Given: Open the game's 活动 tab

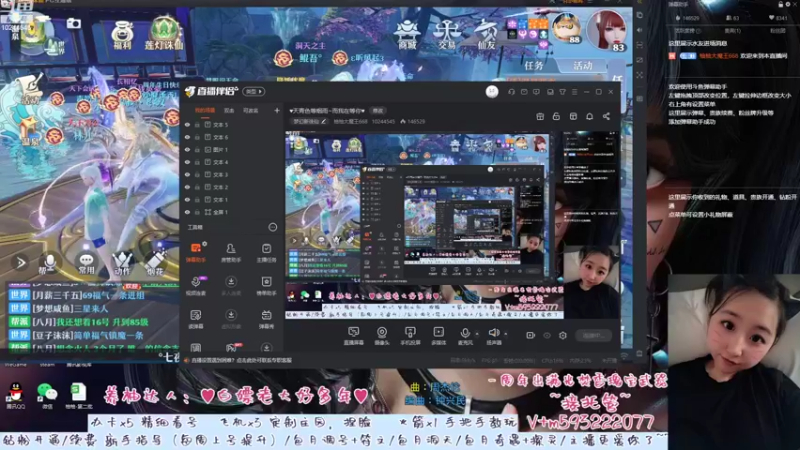Looking at the screenshot, I should click(x=582, y=65).
